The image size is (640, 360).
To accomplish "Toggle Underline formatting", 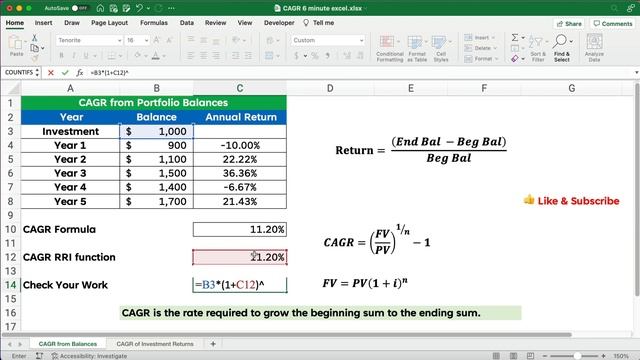I will pyautogui.click(x=86, y=56).
